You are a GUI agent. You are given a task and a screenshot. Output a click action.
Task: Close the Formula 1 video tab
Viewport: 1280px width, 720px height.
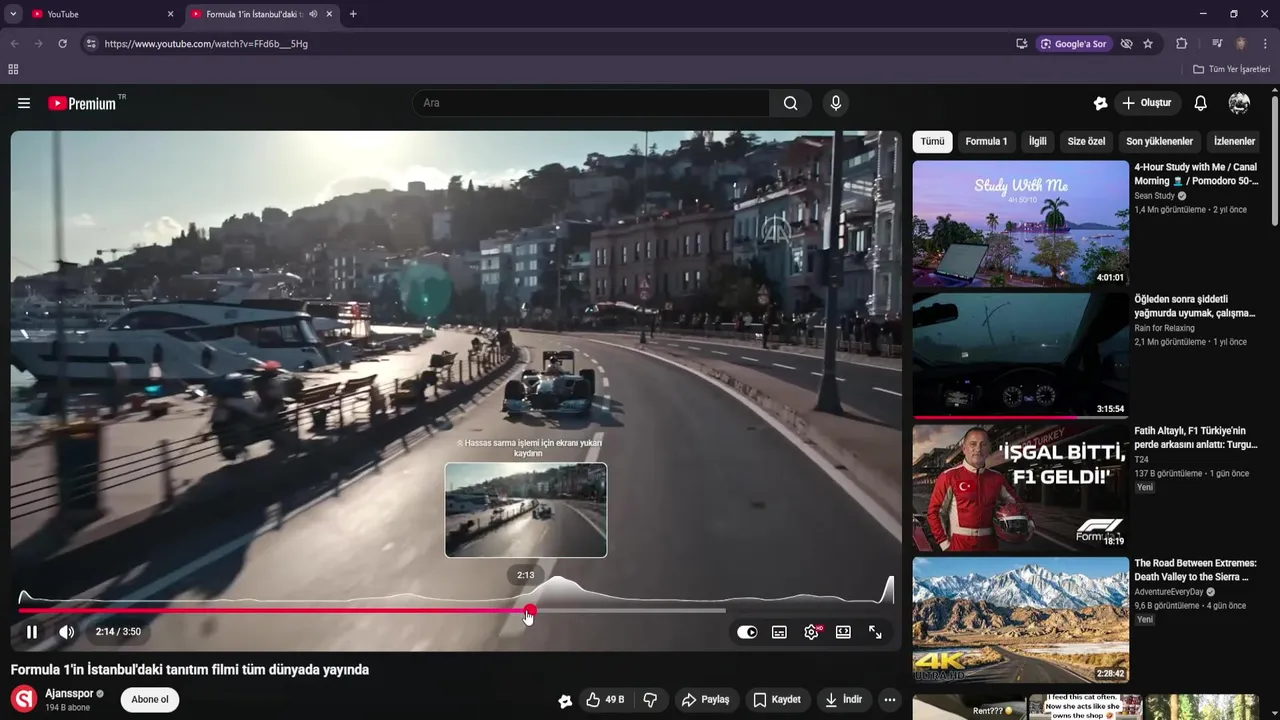[329, 14]
